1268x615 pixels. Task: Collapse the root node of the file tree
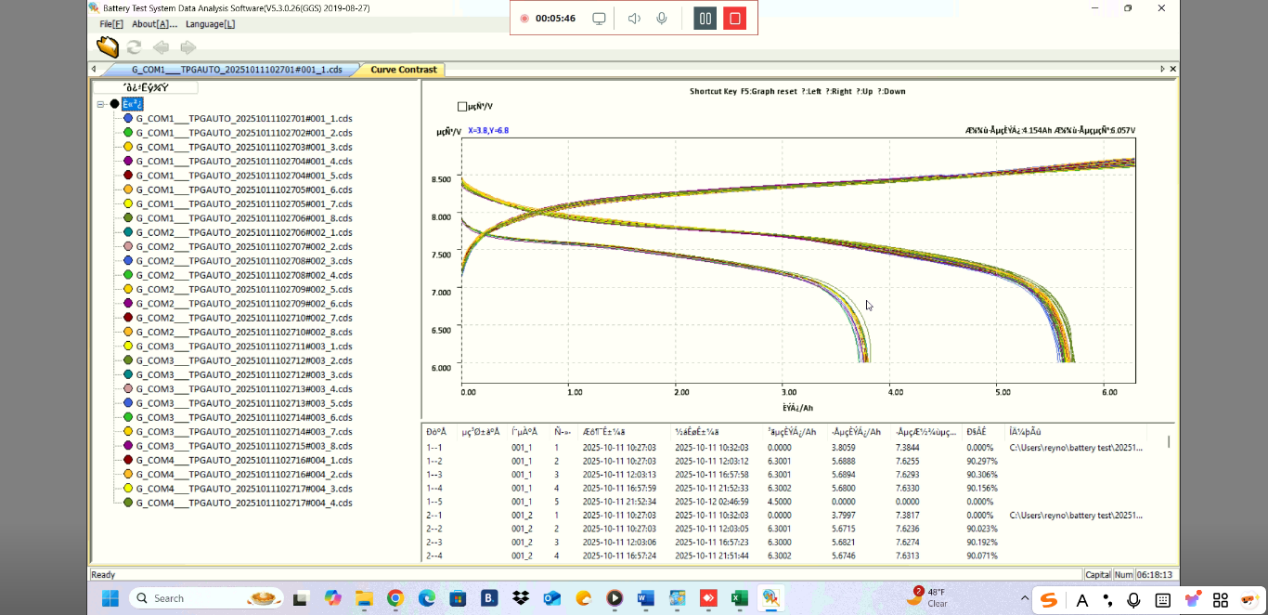pos(101,104)
